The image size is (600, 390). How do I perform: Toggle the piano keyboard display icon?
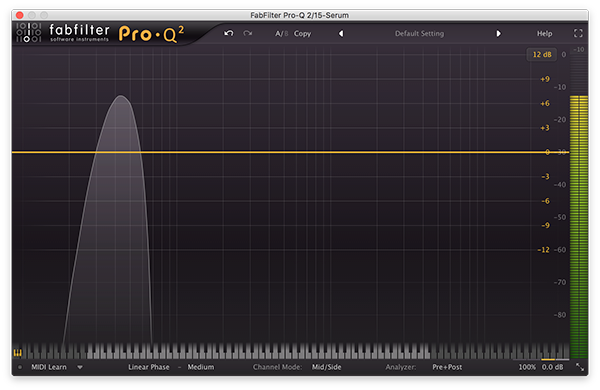point(18,352)
